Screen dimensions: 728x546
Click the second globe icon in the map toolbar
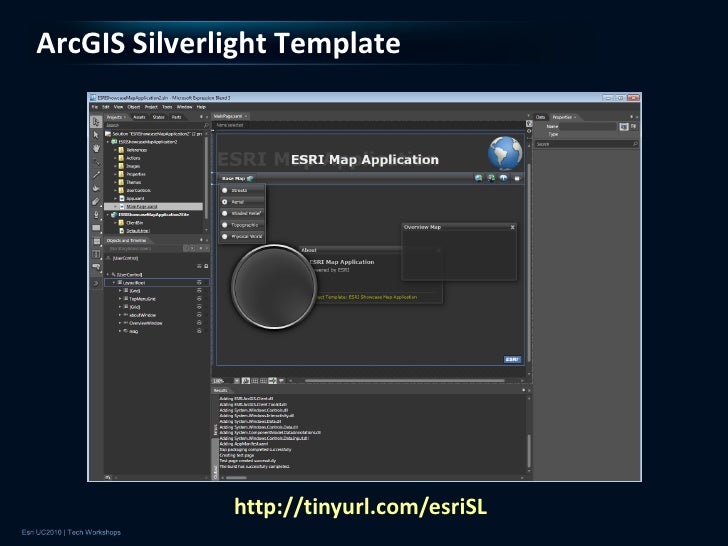(x=491, y=178)
